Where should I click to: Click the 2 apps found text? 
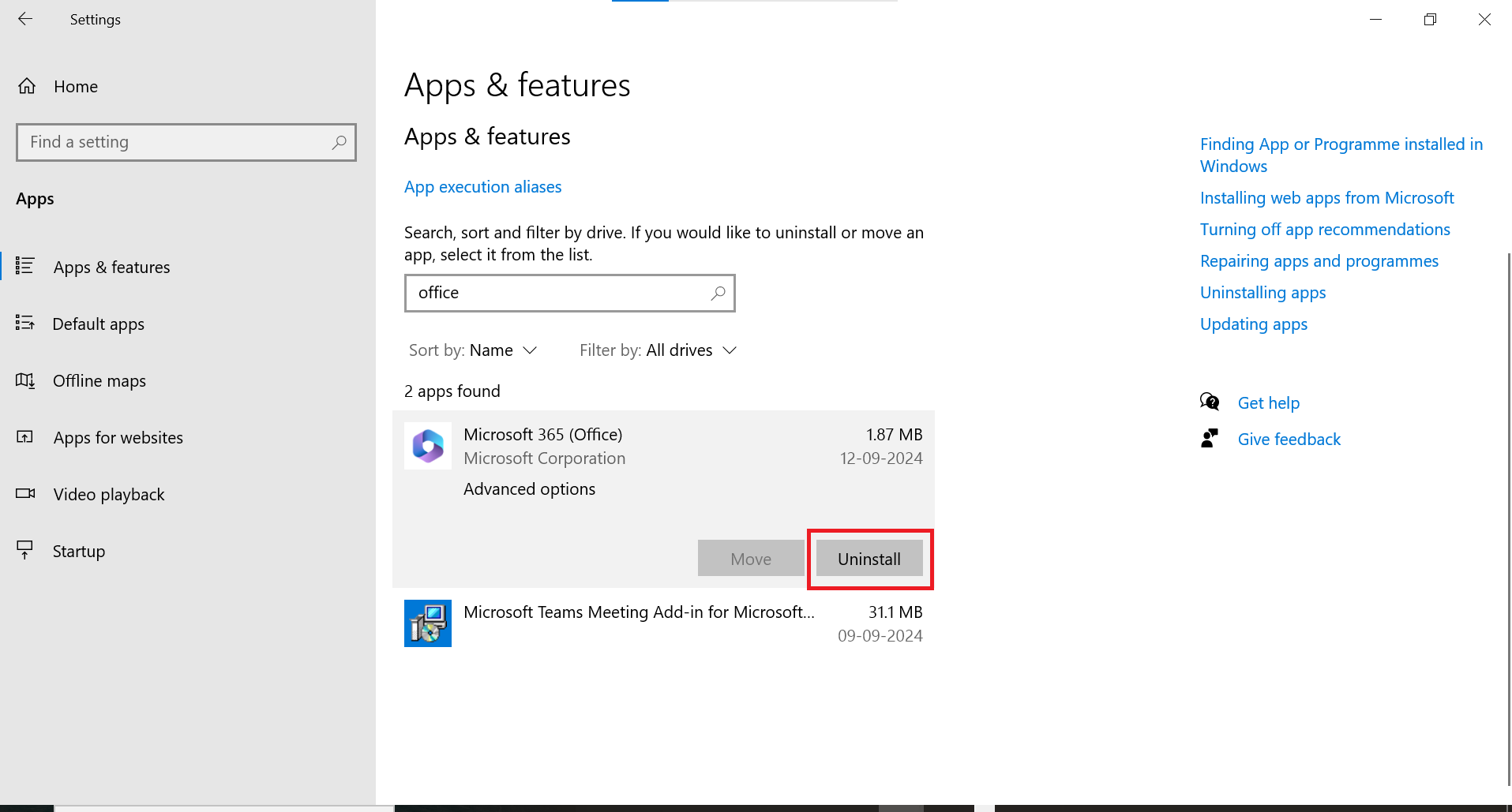tap(452, 391)
